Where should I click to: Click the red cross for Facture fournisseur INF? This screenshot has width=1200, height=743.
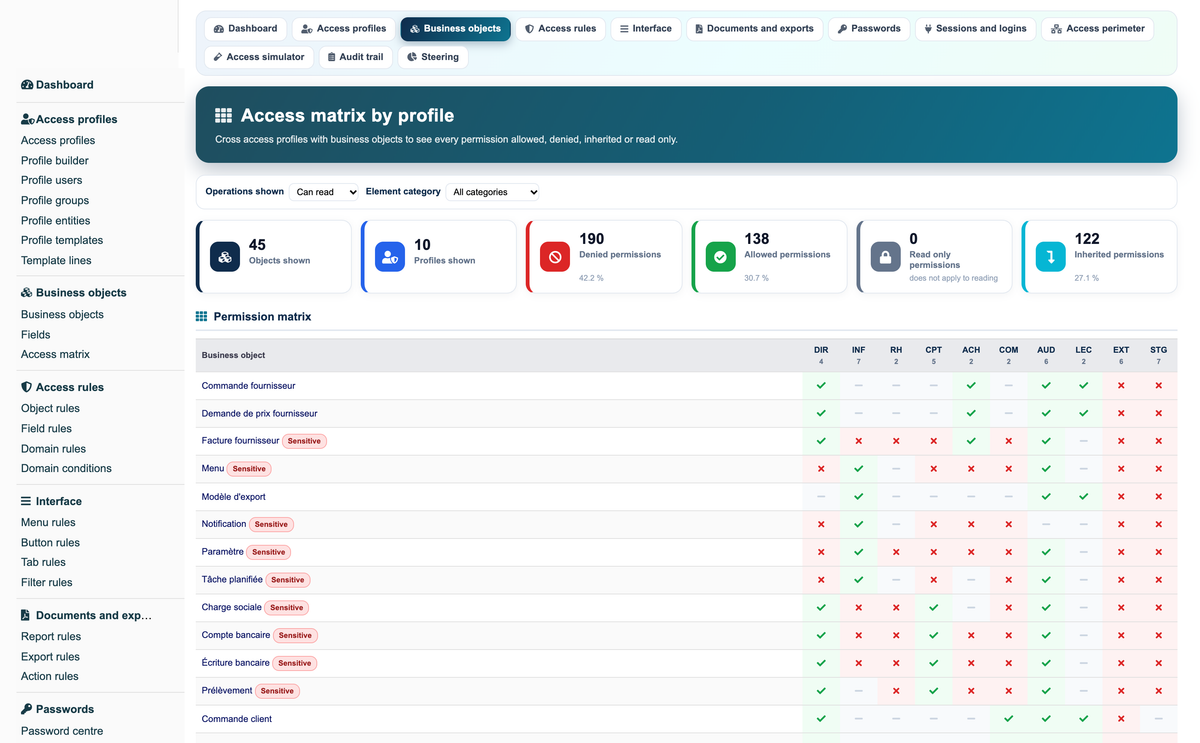point(858,441)
